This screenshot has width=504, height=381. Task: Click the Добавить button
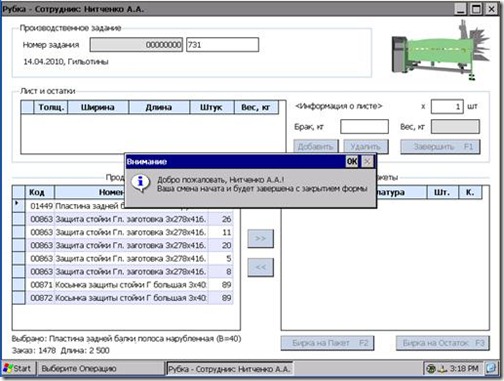tap(316, 147)
